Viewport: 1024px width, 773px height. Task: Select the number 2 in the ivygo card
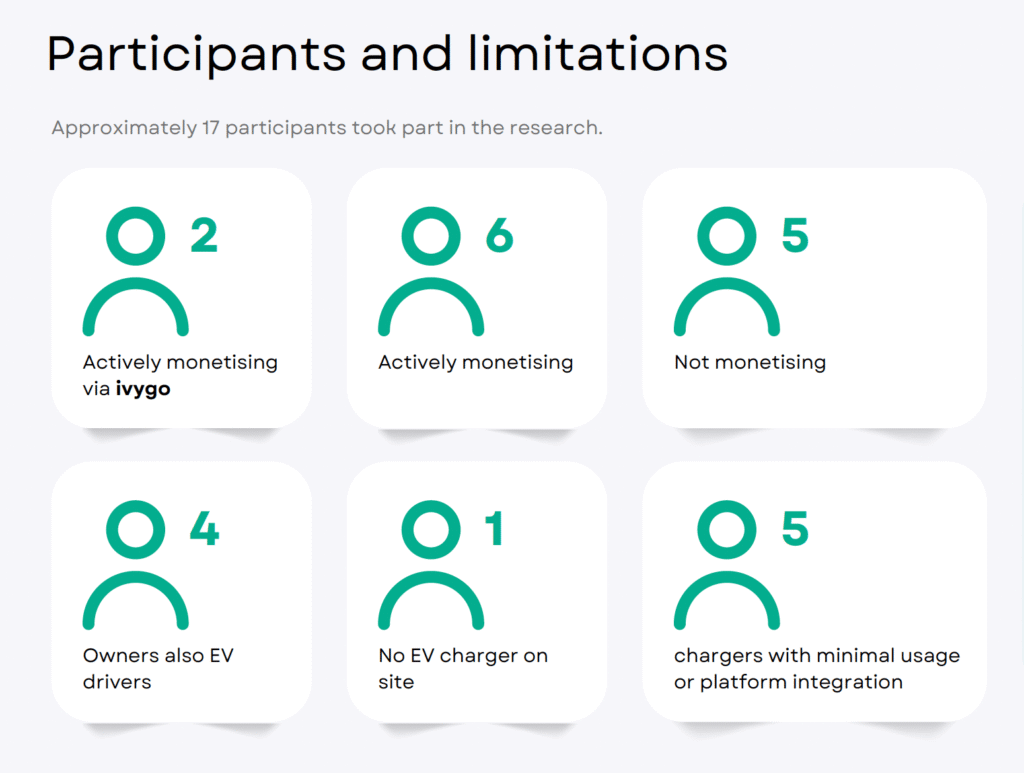(204, 235)
